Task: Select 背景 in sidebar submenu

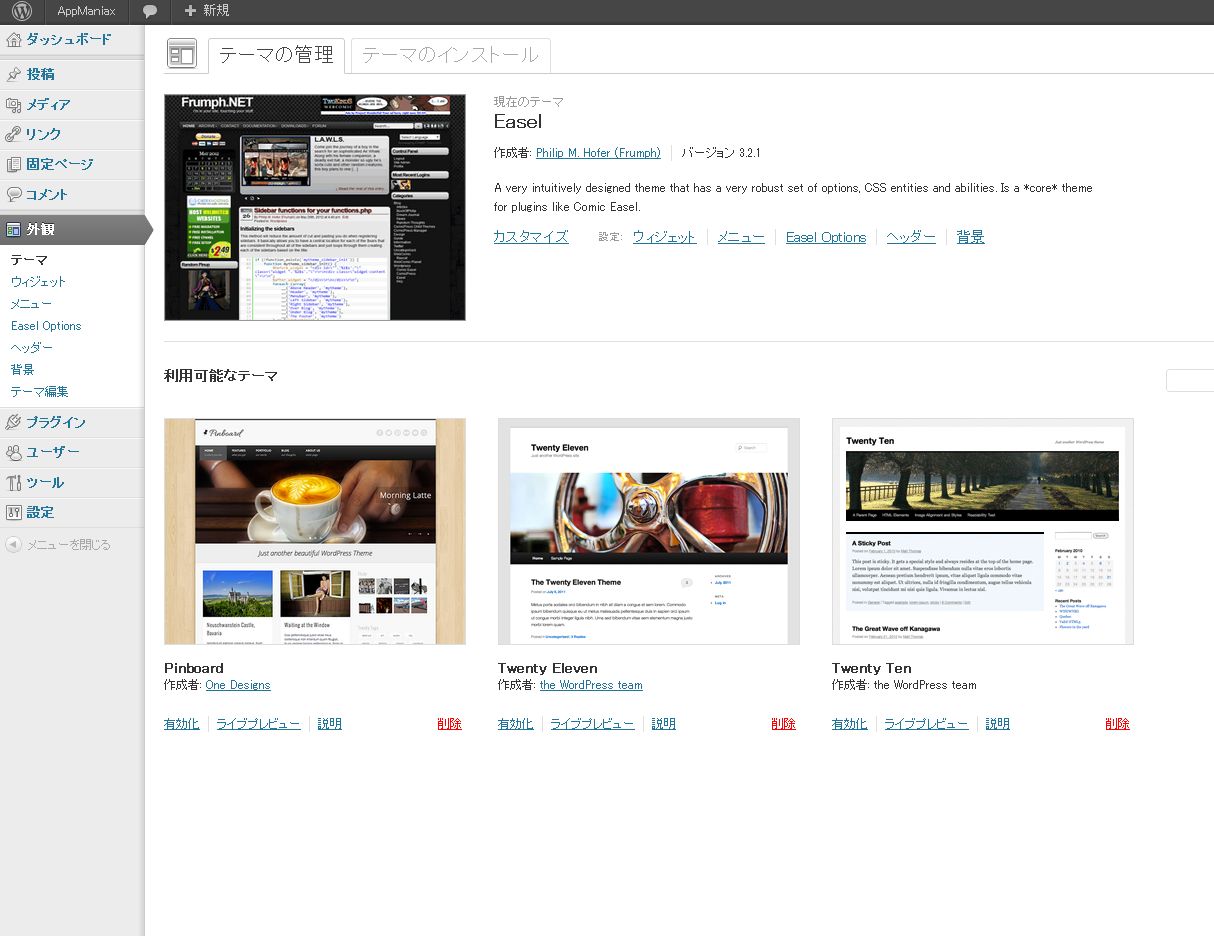Action: pyautogui.click(x=22, y=370)
